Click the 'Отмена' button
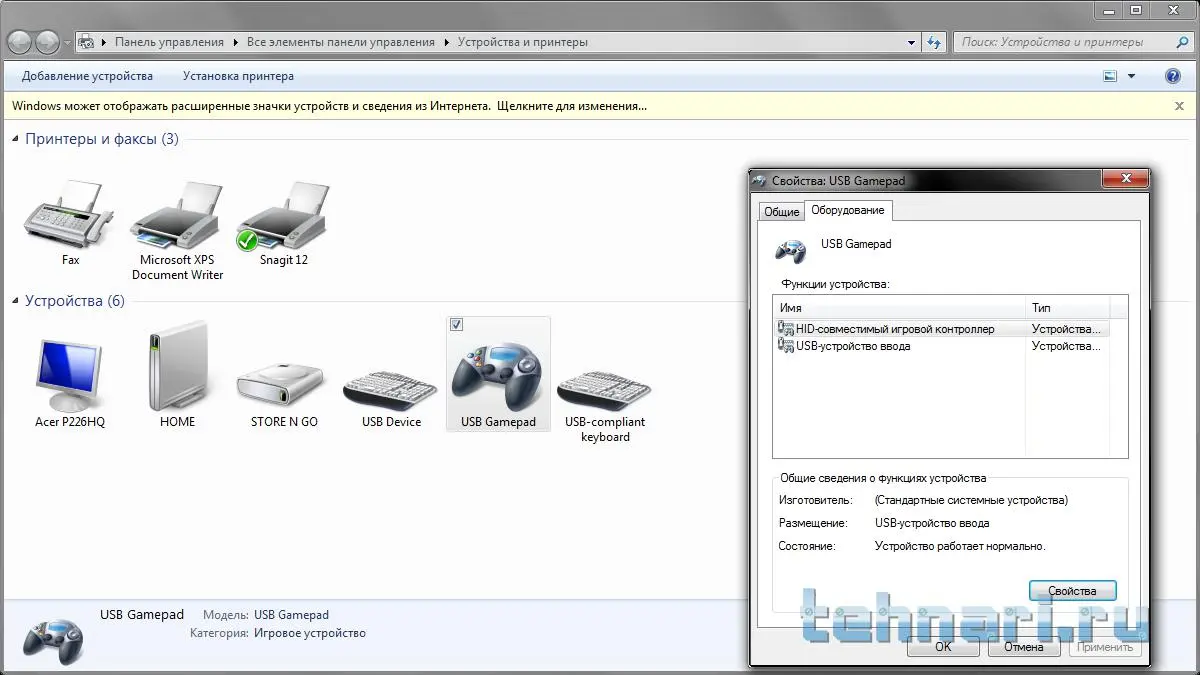 pyautogui.click(x=1024, y=647)
